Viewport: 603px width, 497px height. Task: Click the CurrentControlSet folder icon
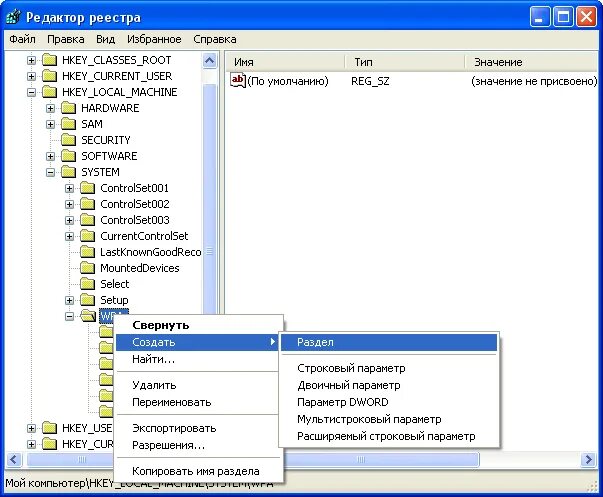(87, 236)
